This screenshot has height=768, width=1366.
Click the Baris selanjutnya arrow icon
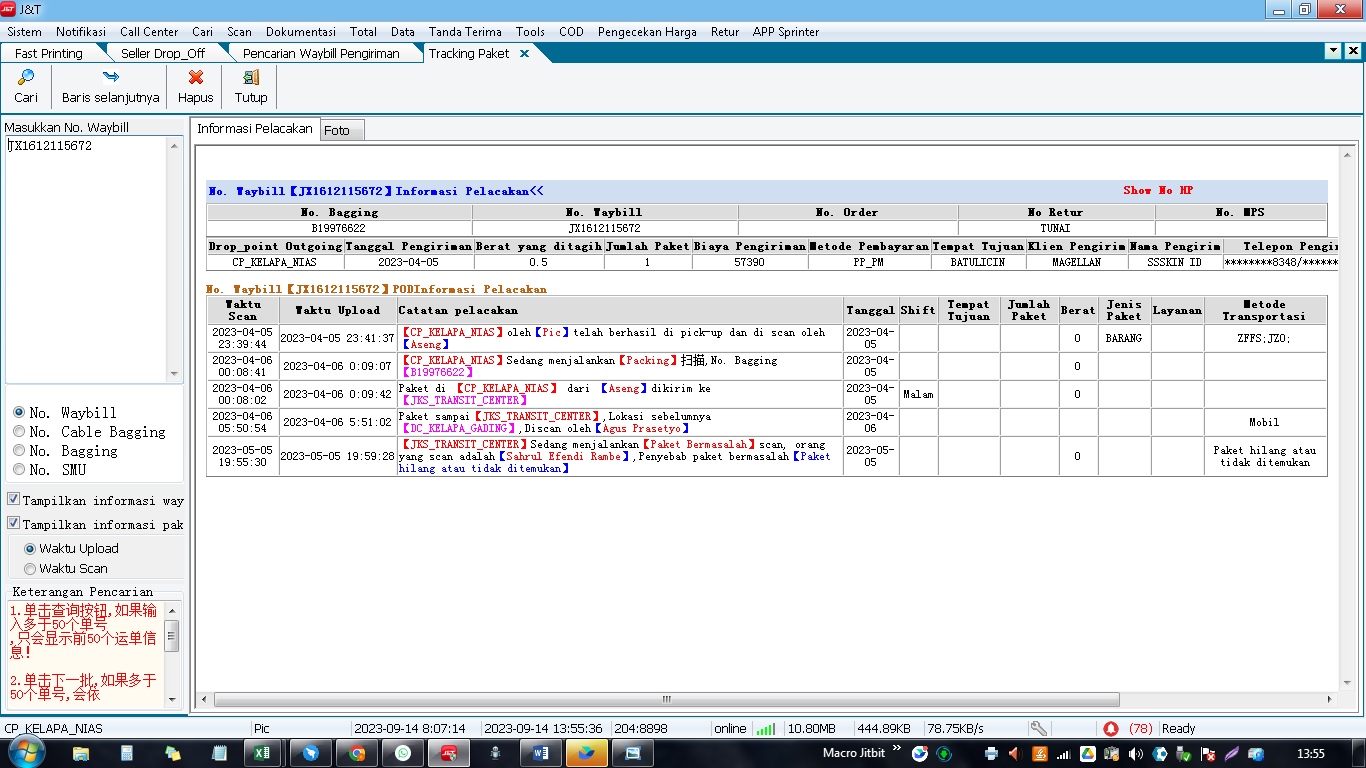click(x=111, y=77)
